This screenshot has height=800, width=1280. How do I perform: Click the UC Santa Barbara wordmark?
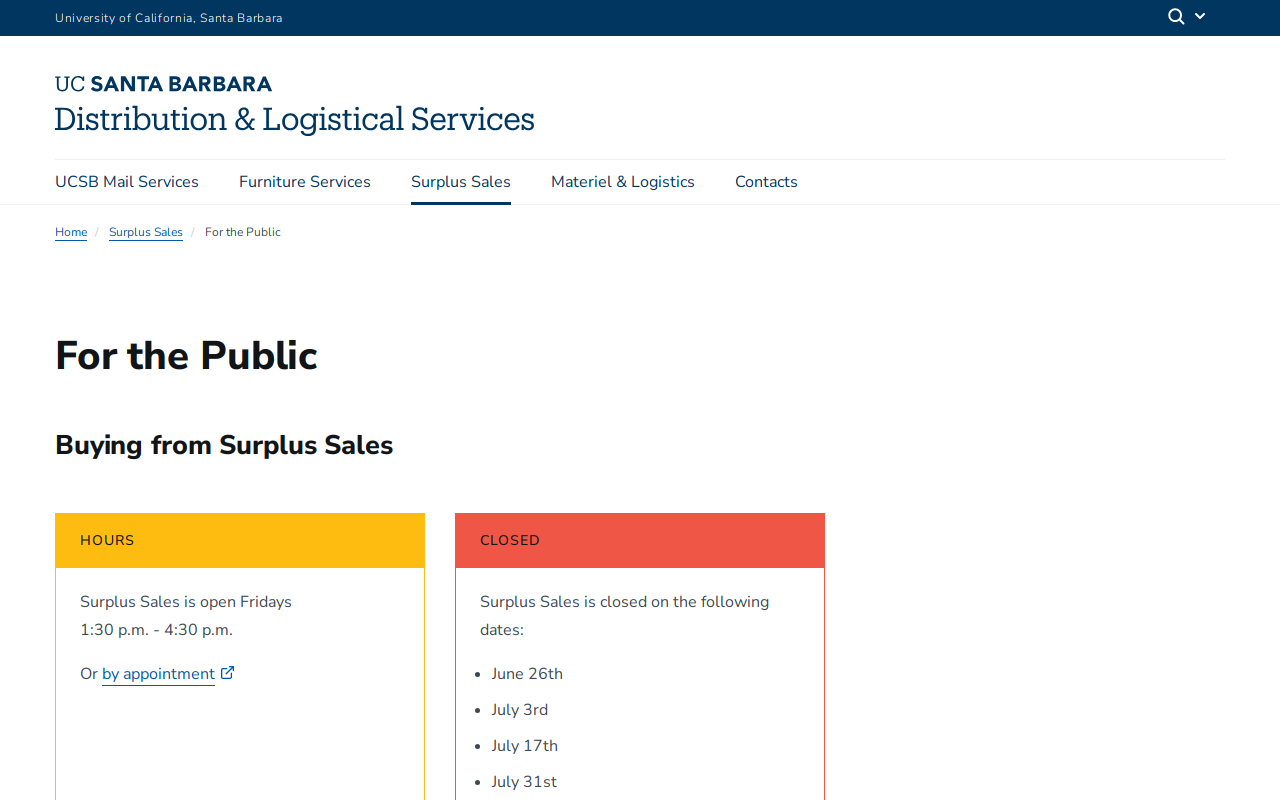tap(163, 84)
